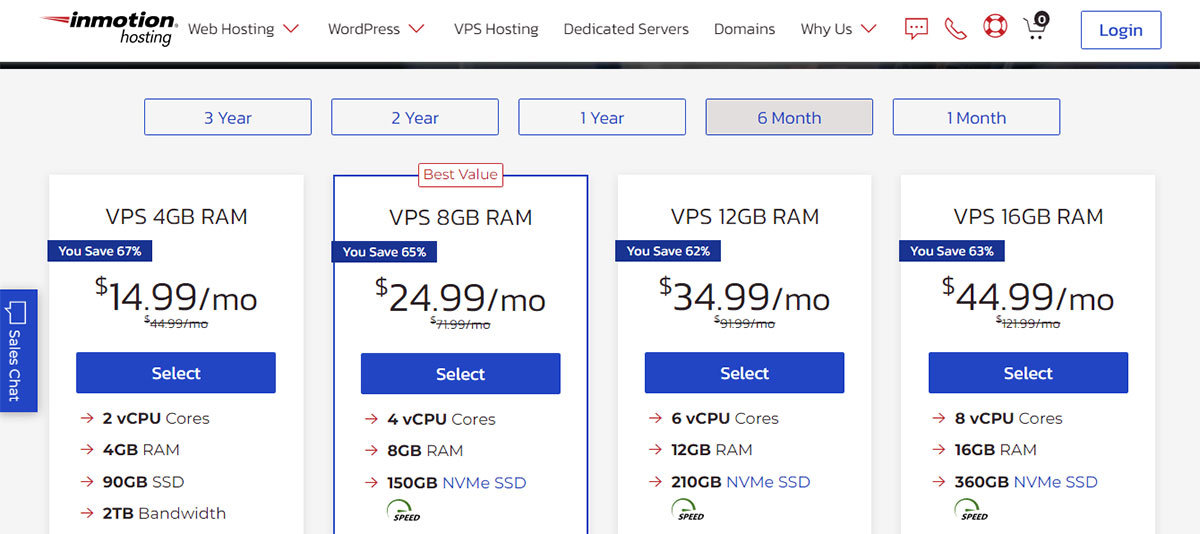Viewport: 1200px width, 534px height.
Task: Open Dedicated Servers in the navigation
Action: tap(626, 29)
